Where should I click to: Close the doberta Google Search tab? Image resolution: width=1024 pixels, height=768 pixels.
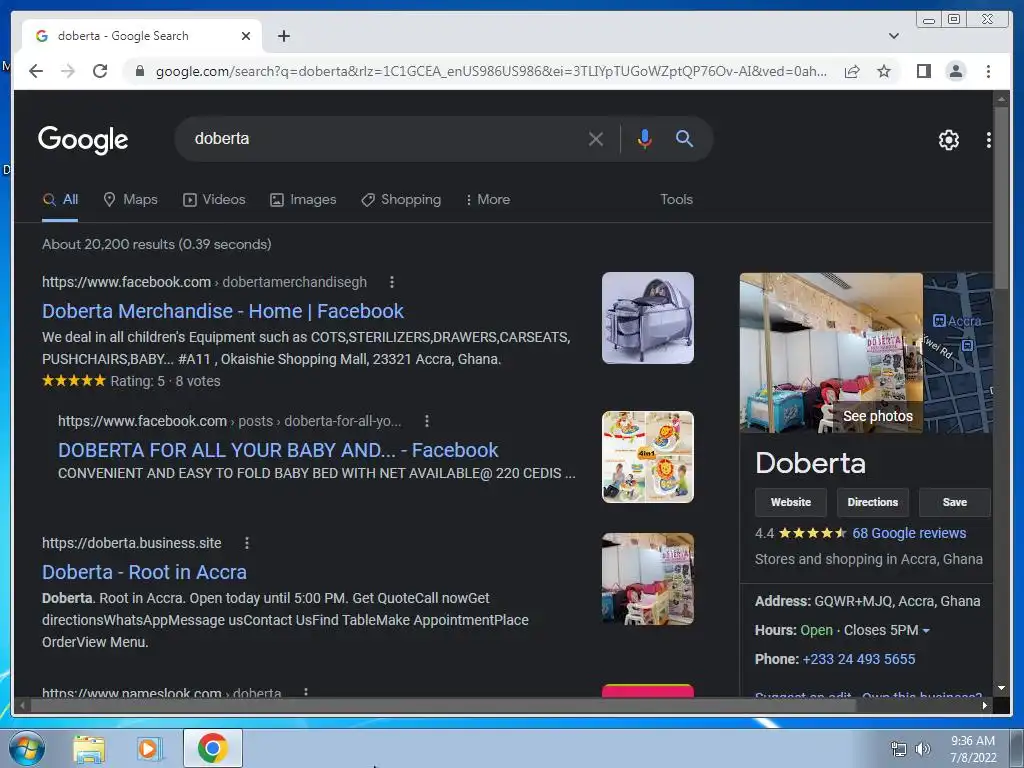click(246, 36)
